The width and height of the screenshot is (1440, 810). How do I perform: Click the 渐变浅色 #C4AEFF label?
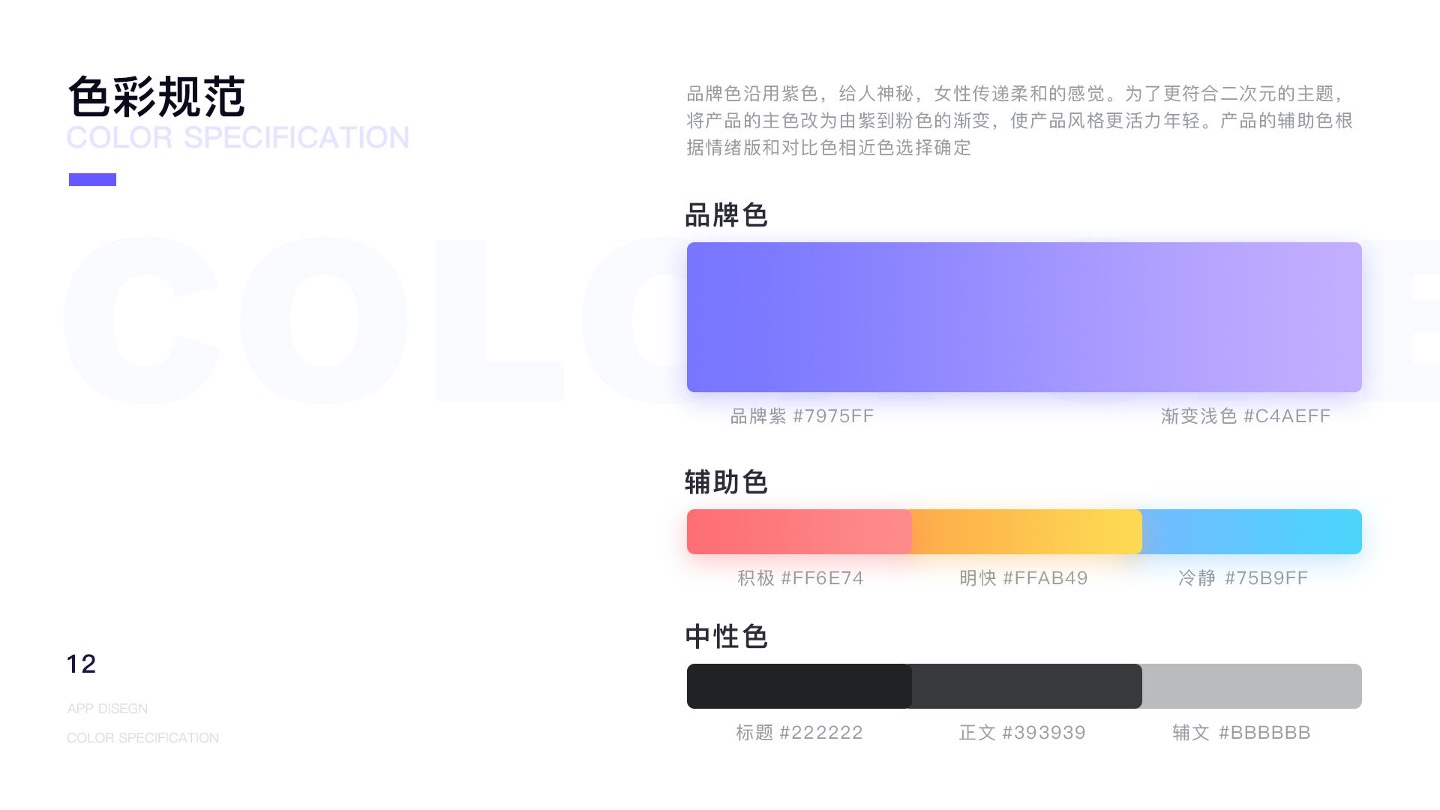[x=1246, y=416]
